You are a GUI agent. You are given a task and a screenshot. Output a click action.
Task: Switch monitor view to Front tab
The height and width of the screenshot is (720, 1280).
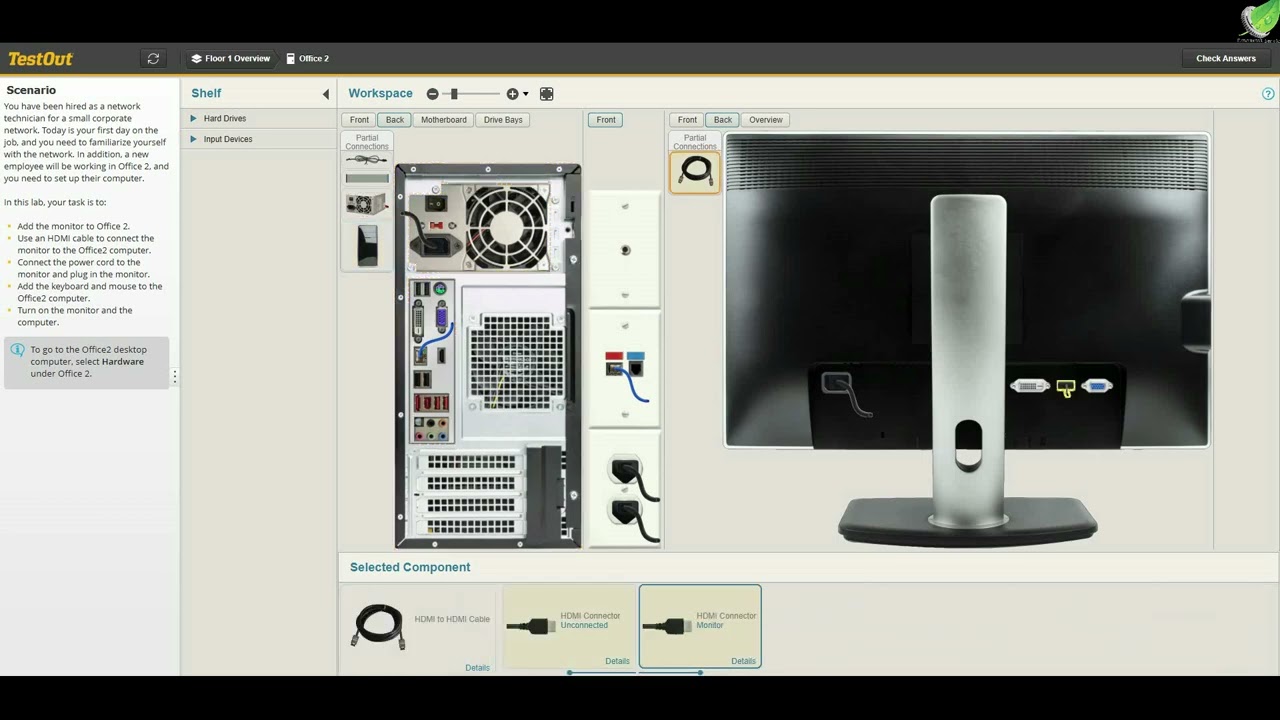687,120
